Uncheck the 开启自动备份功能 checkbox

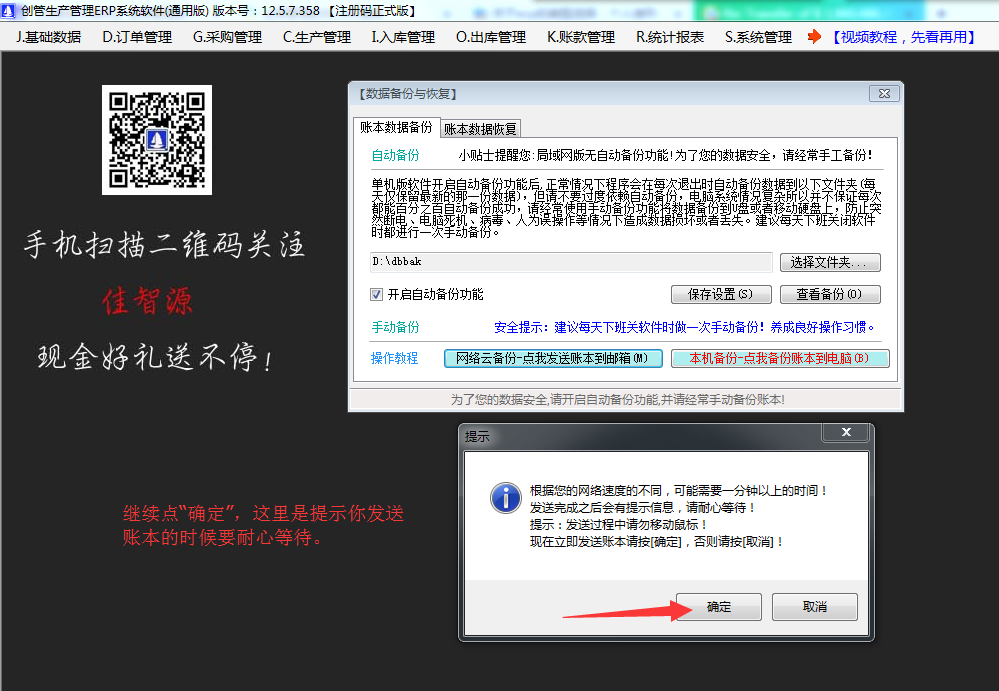[374, 294]
